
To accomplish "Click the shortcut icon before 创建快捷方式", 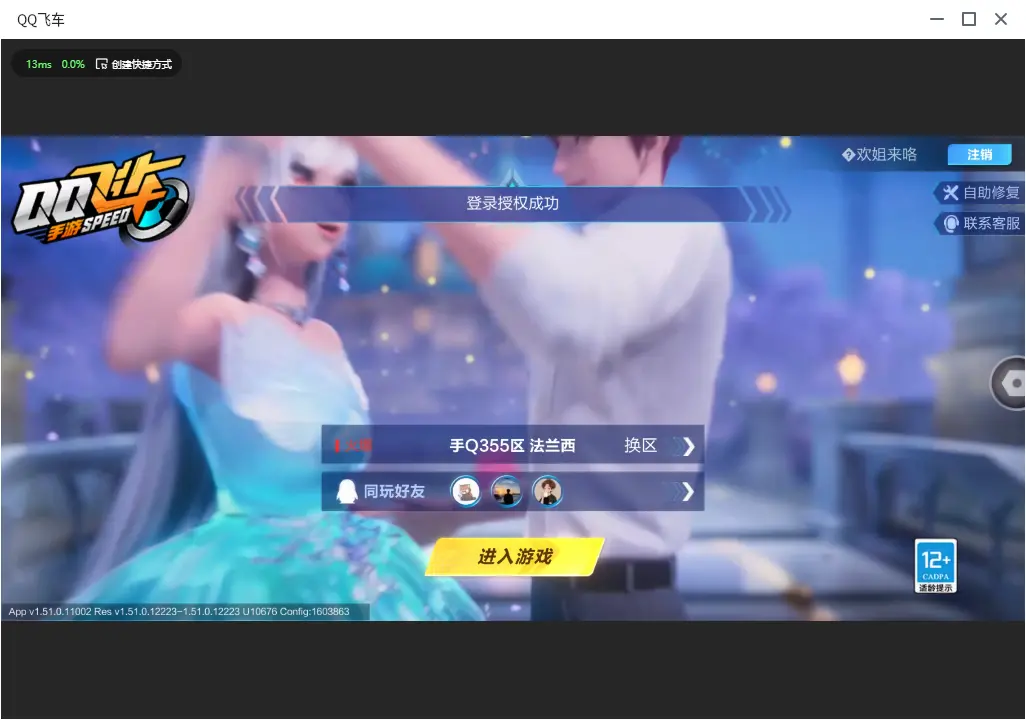I will tap(101, 64).
